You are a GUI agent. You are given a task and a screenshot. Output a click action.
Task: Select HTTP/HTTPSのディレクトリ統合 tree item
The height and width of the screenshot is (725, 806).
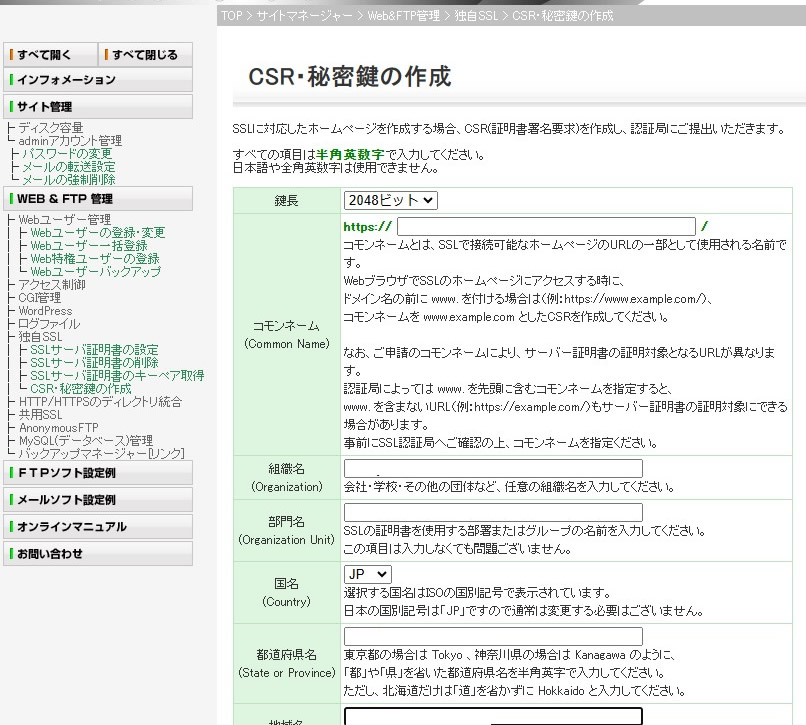100,402
